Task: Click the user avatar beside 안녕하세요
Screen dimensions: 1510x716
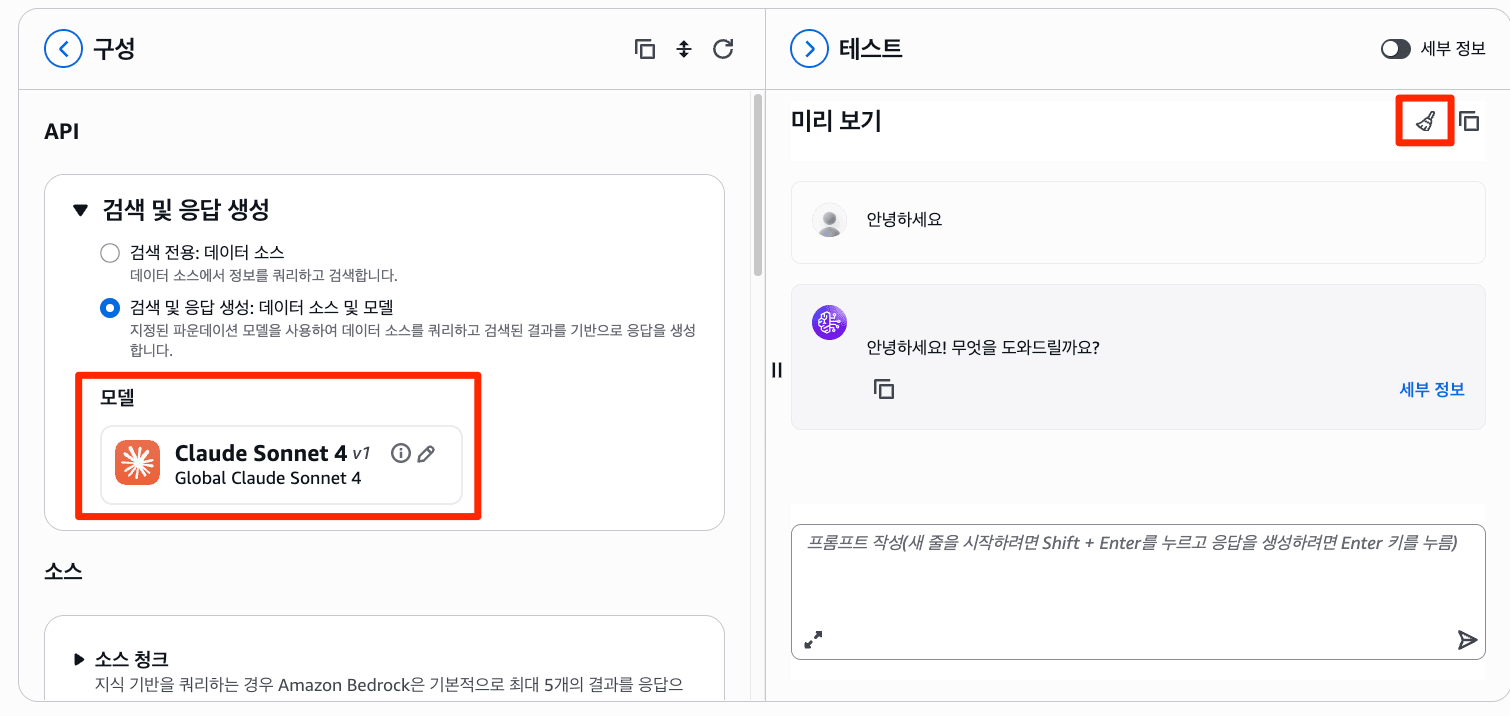Action: (829, 220)
